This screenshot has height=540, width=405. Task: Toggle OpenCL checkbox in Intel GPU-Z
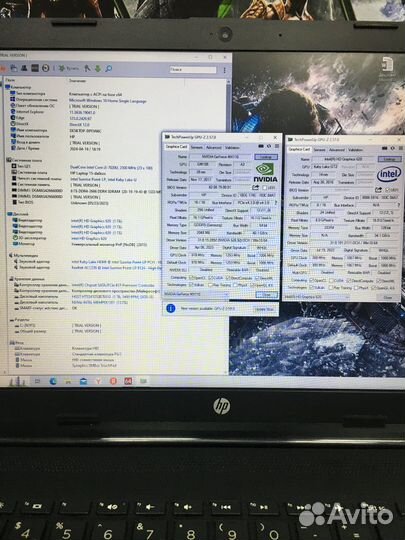[x=312, y=280]
